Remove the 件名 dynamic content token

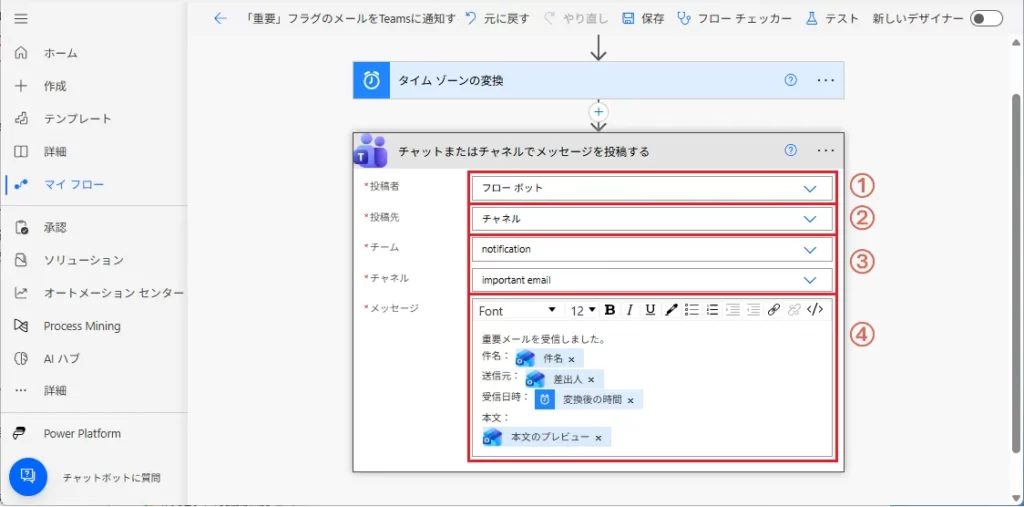point(572,359)
